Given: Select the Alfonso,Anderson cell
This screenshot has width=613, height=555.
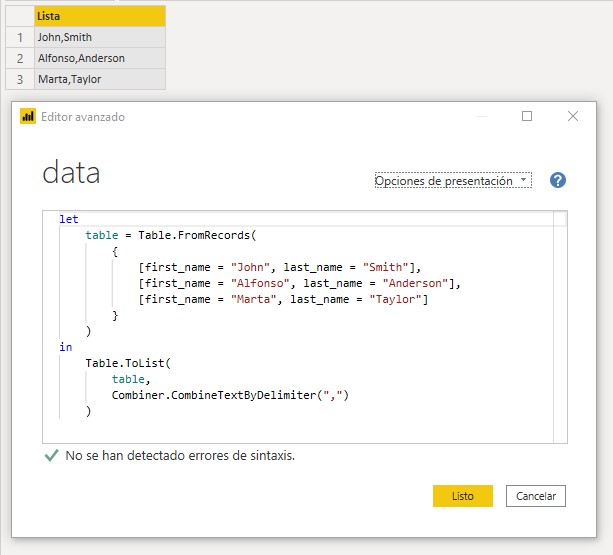Looking at the screenshot, I should 100,58.
